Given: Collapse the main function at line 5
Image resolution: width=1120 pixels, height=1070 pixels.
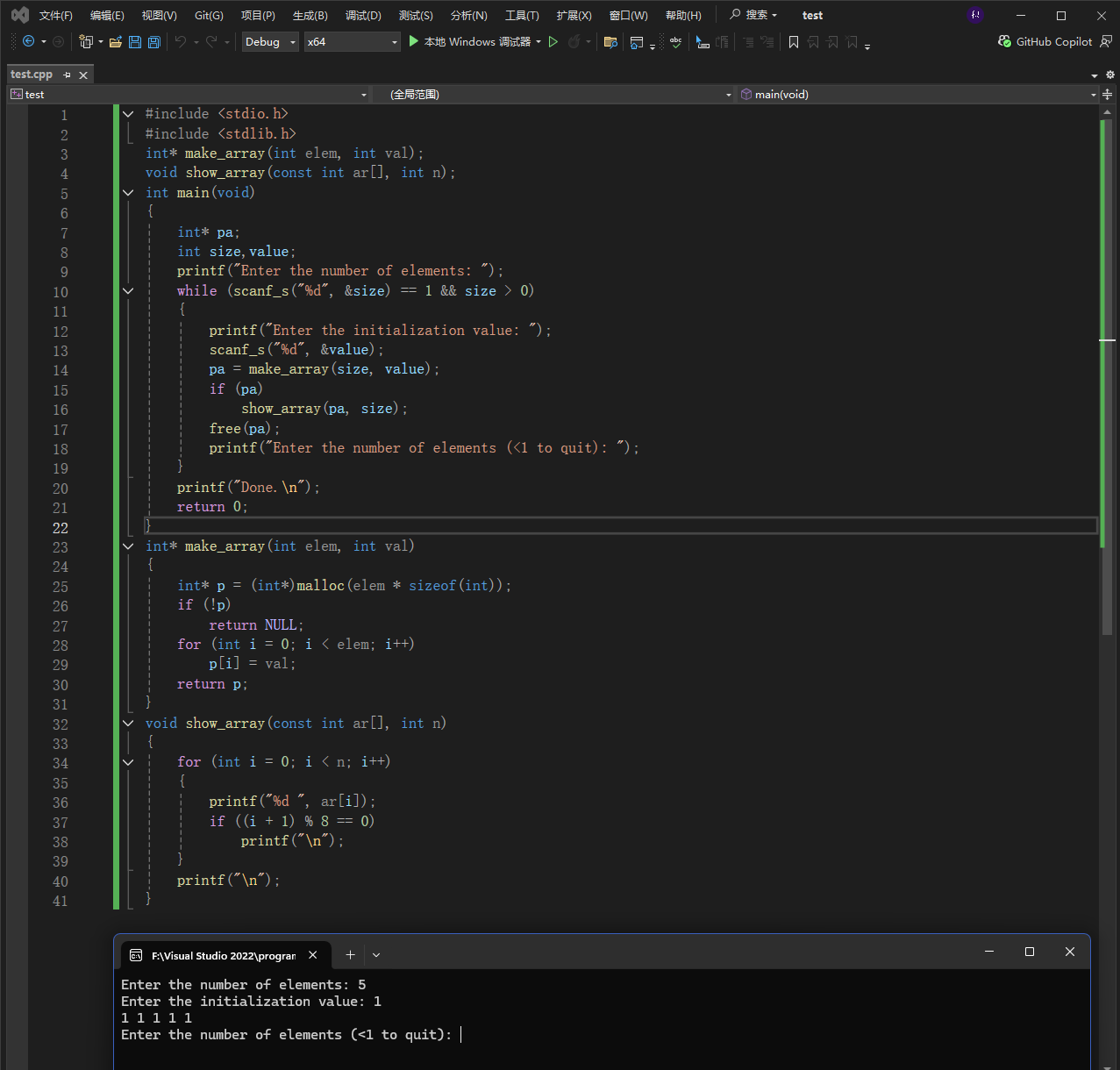Looking at the screenshot, I should pyautogui.click(x=128, y=193).
